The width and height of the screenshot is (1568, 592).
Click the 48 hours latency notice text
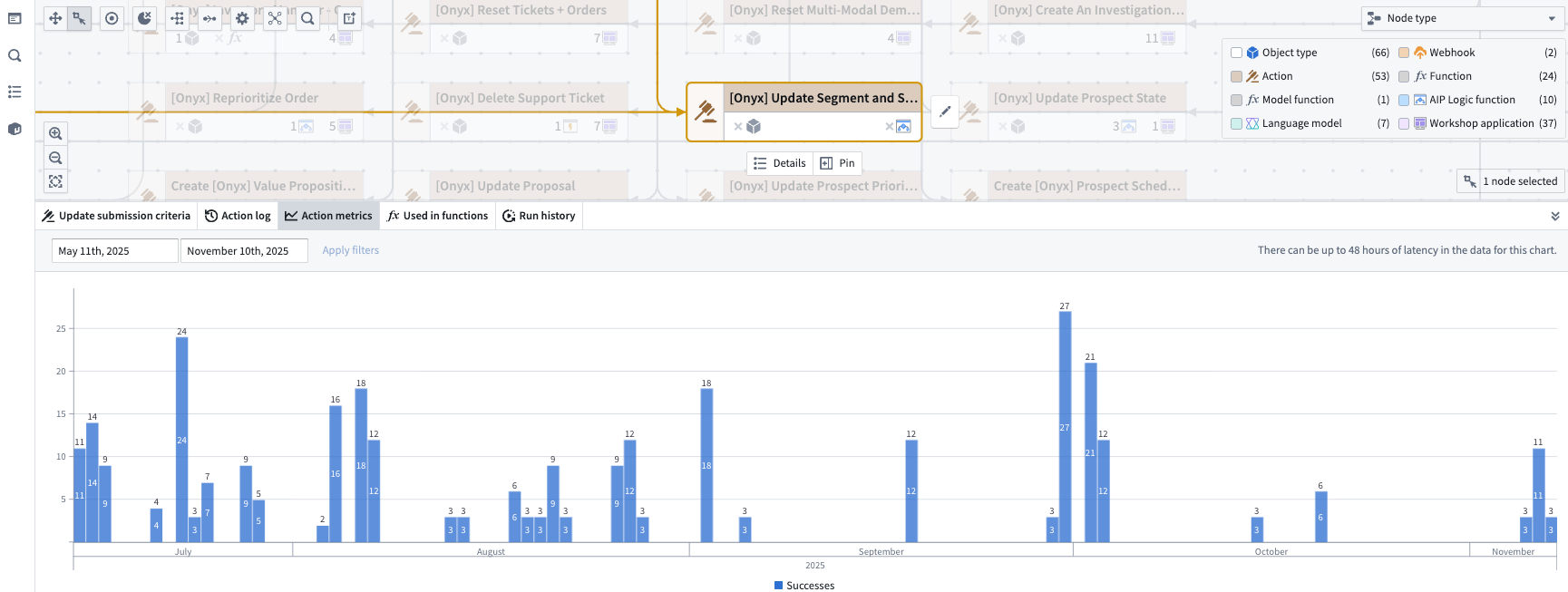tap(1407, 250)
